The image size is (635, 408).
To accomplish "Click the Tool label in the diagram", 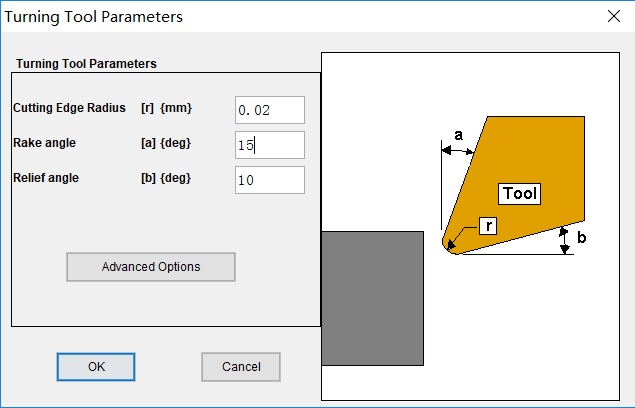I will coord(519,194).
